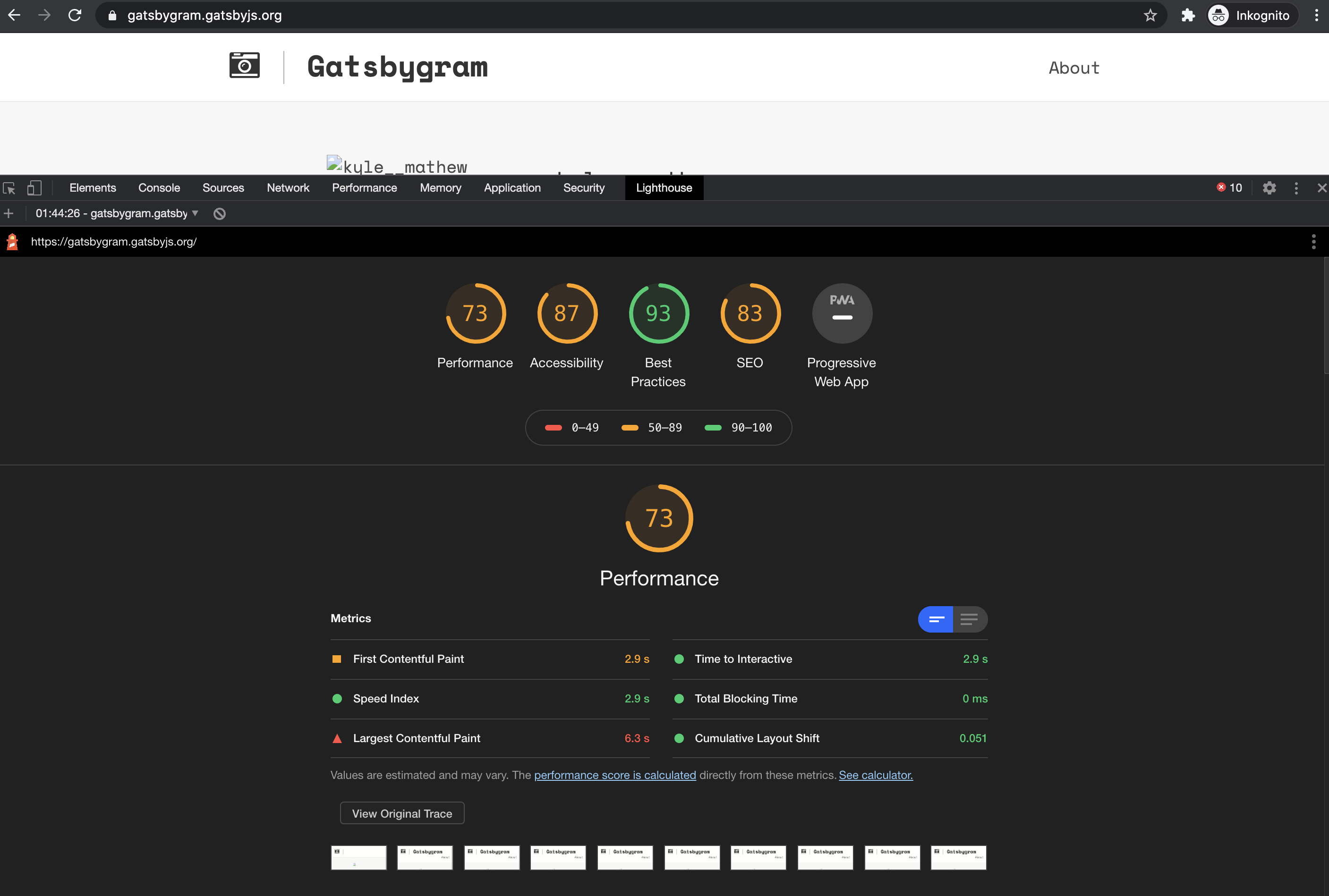The width and height of the screenshot is (1329, 896).
Task: Bookmark this page with the star icon
Action: 1150,16
